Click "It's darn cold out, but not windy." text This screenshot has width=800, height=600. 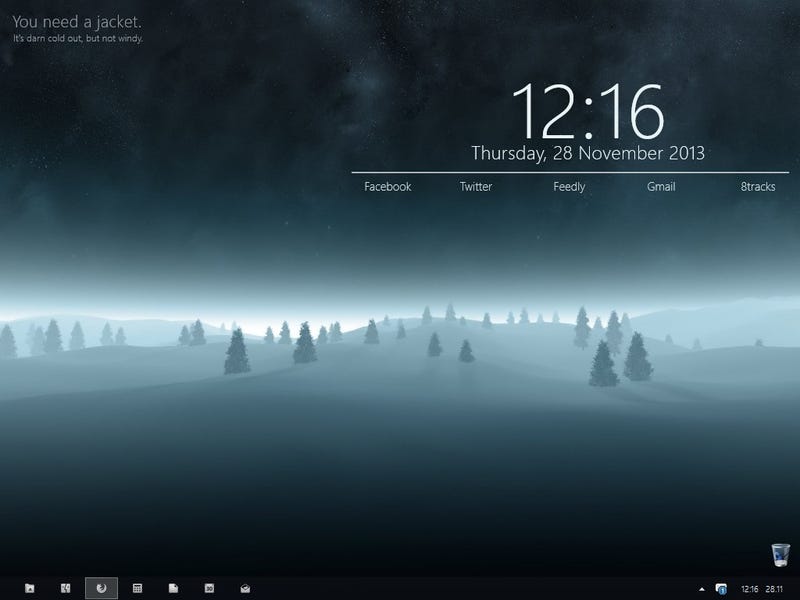78,38
